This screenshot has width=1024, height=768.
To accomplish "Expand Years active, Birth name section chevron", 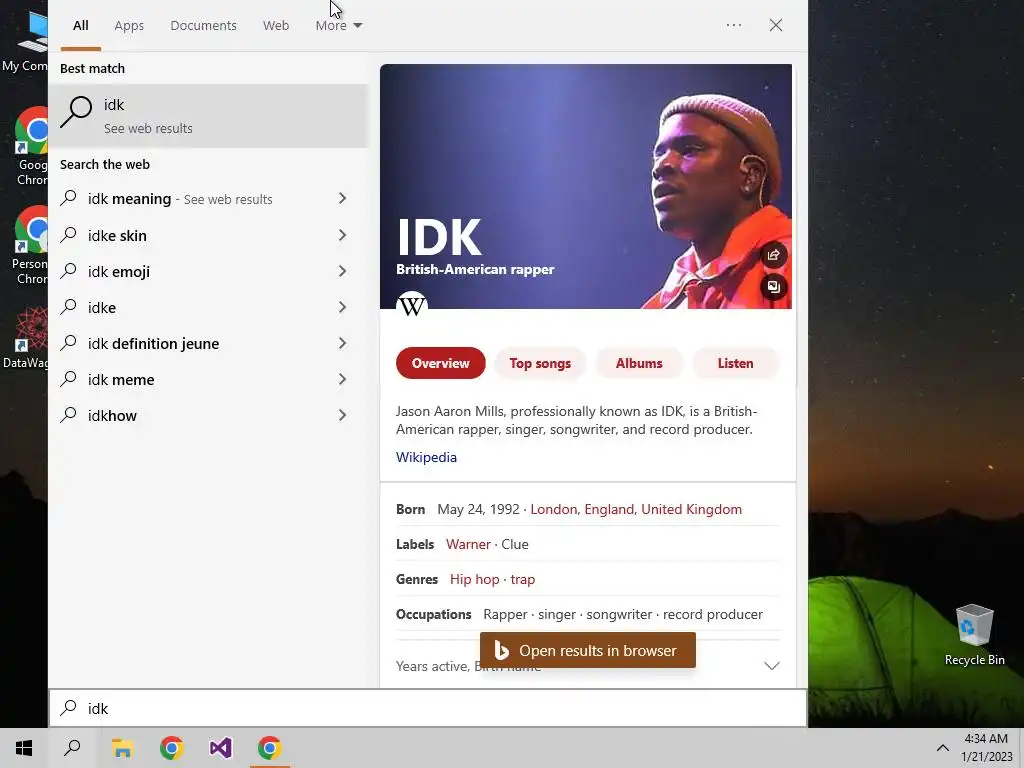I will tap(772, 666).
